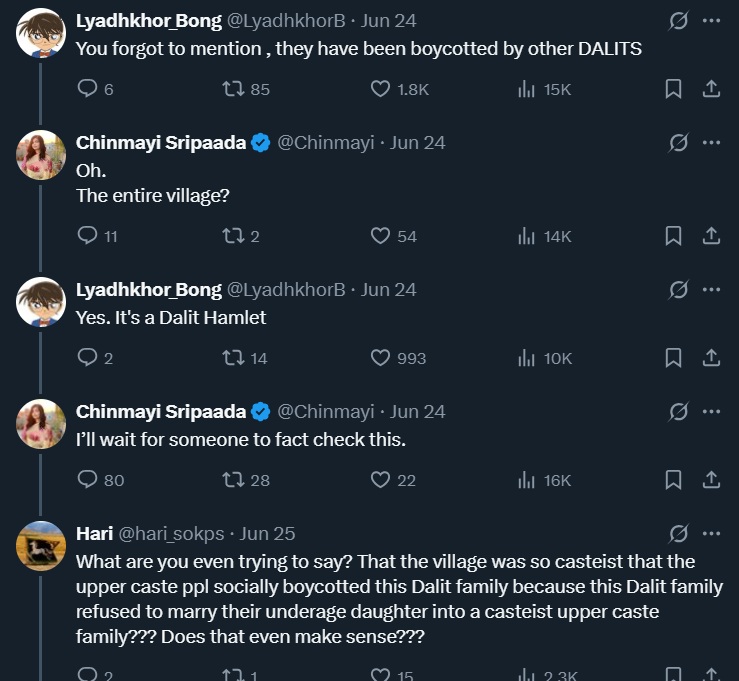The image size is (739, 681).
Task: Open more options on Hari's tweet
Action: 711,533
